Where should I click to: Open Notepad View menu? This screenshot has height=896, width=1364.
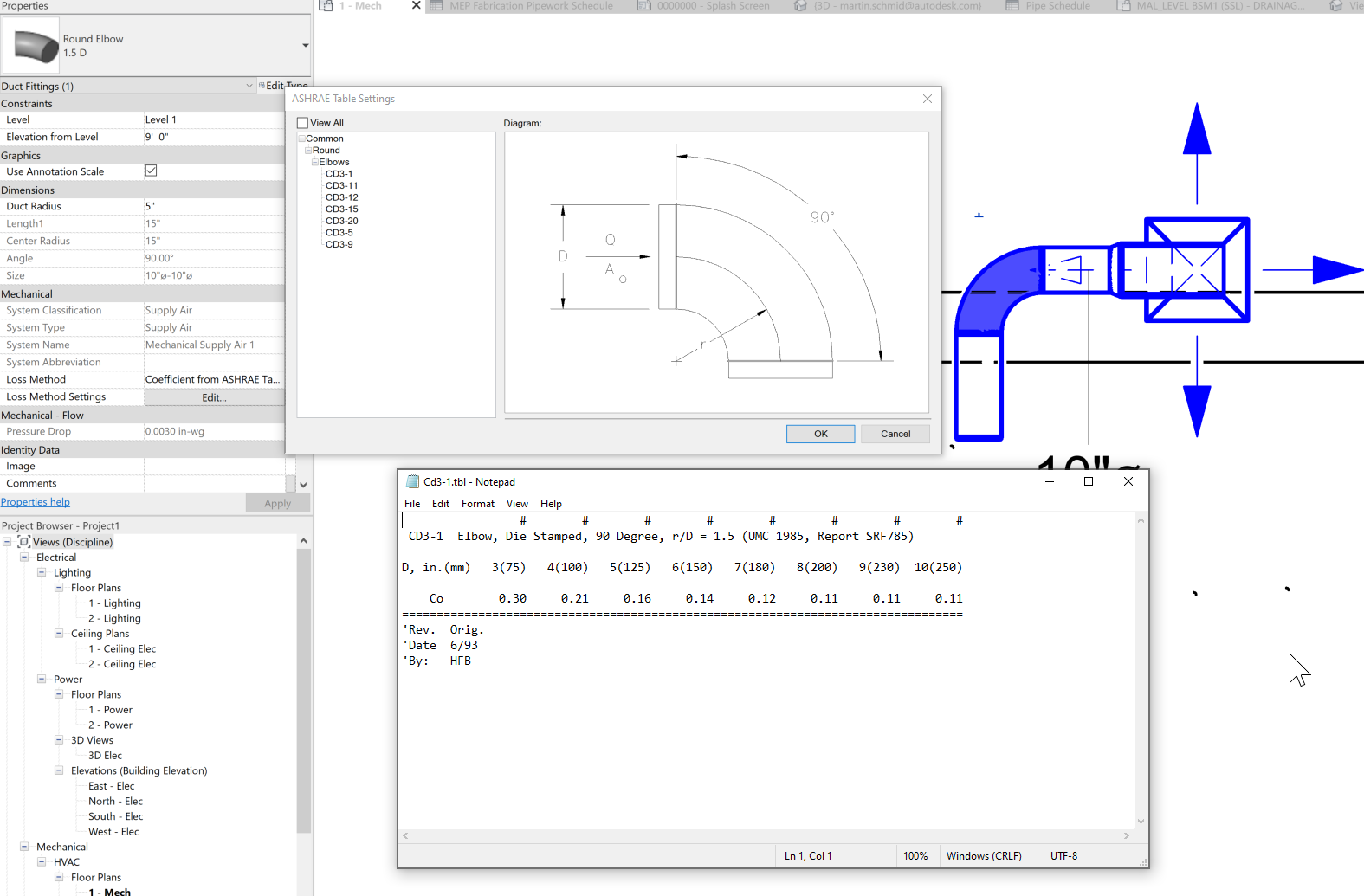click(x=517, y=504)
